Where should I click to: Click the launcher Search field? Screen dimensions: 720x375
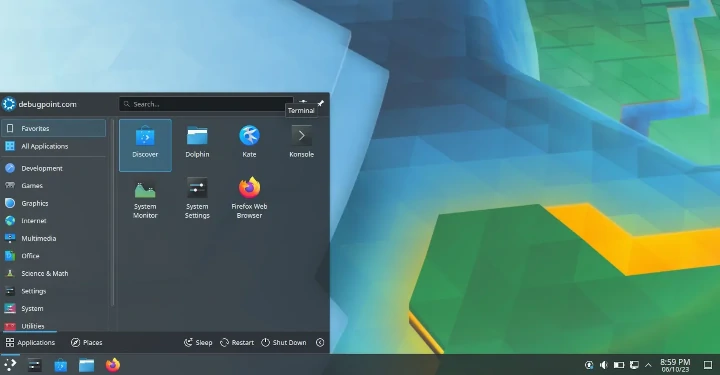click(206, 104)
